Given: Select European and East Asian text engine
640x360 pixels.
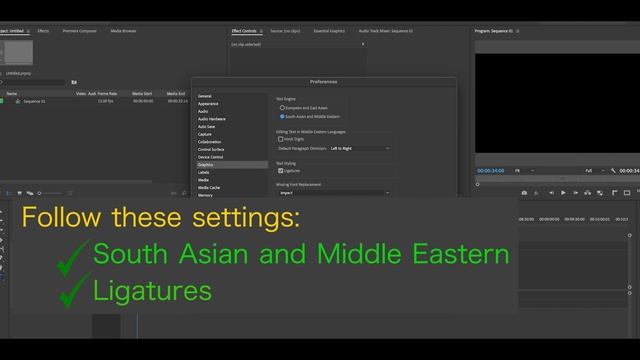Looking at the screenshot, I should (282, 108).
